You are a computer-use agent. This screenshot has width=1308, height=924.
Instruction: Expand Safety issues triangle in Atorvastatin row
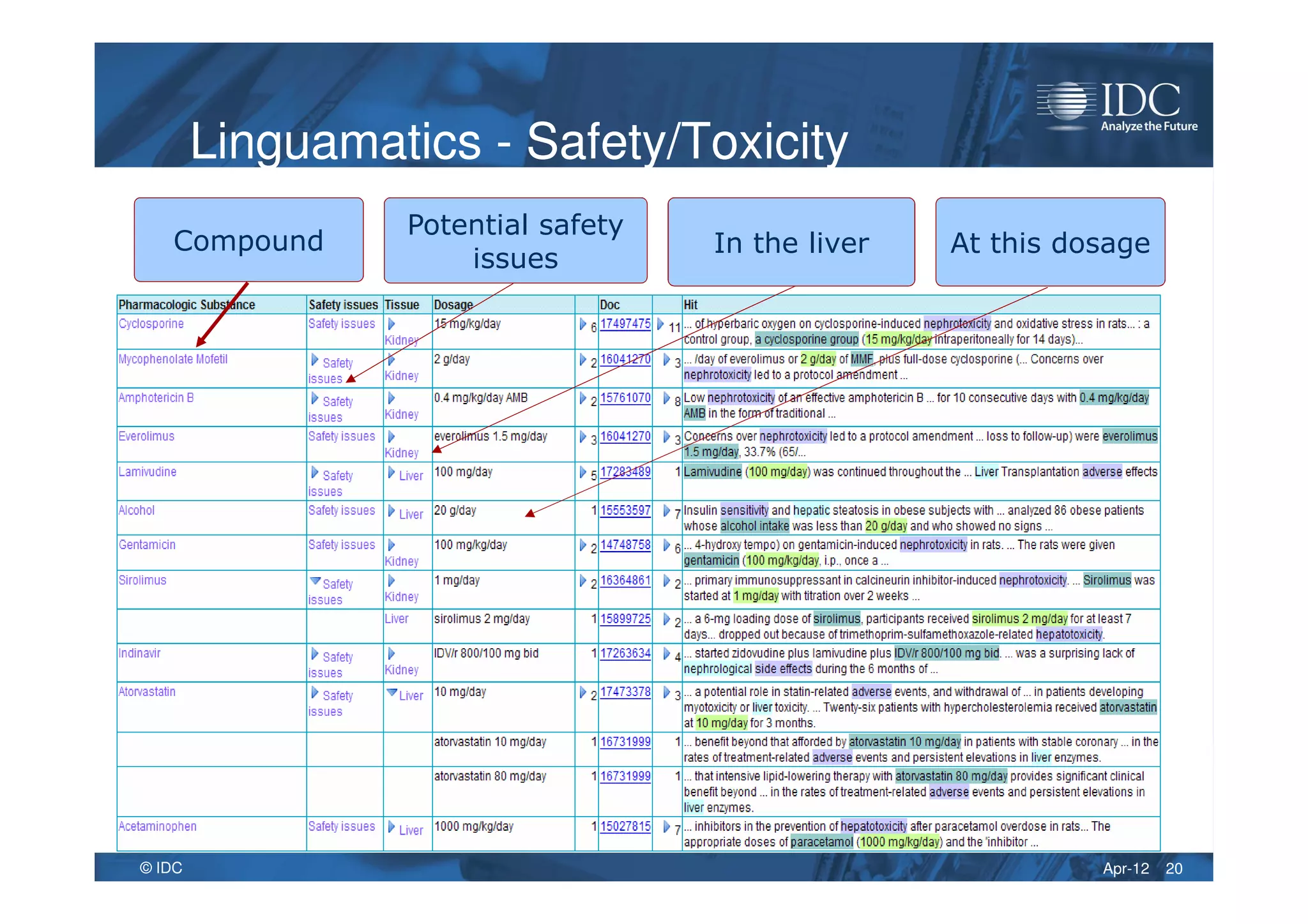click(x=315, y=692)
